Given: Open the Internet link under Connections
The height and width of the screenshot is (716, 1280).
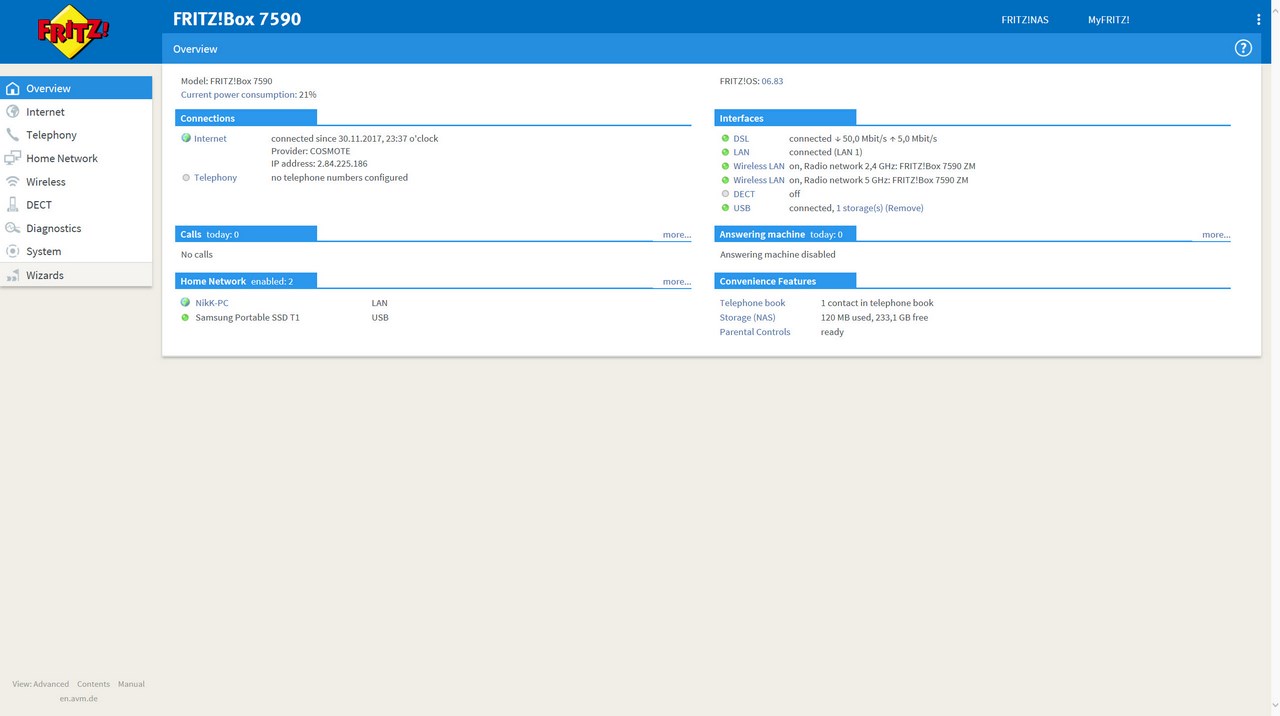Looking at the screenshot, I should point(210,139).
